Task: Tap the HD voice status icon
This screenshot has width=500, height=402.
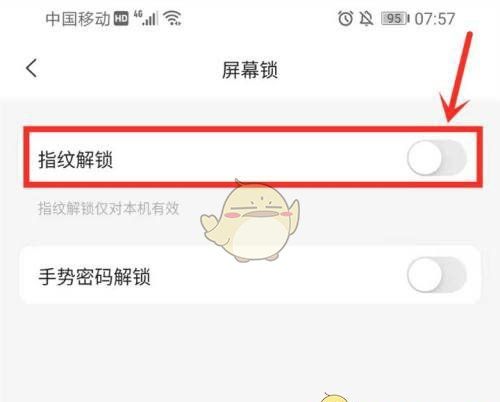Action: 121,18
